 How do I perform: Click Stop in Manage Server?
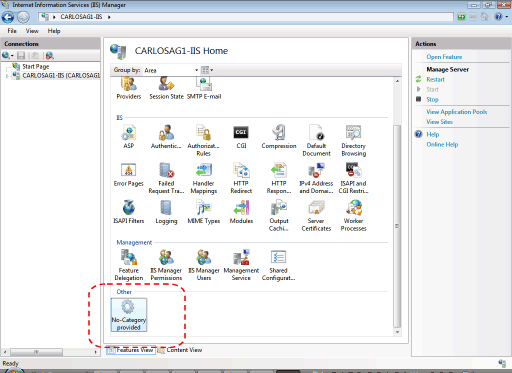click(432, 100)
